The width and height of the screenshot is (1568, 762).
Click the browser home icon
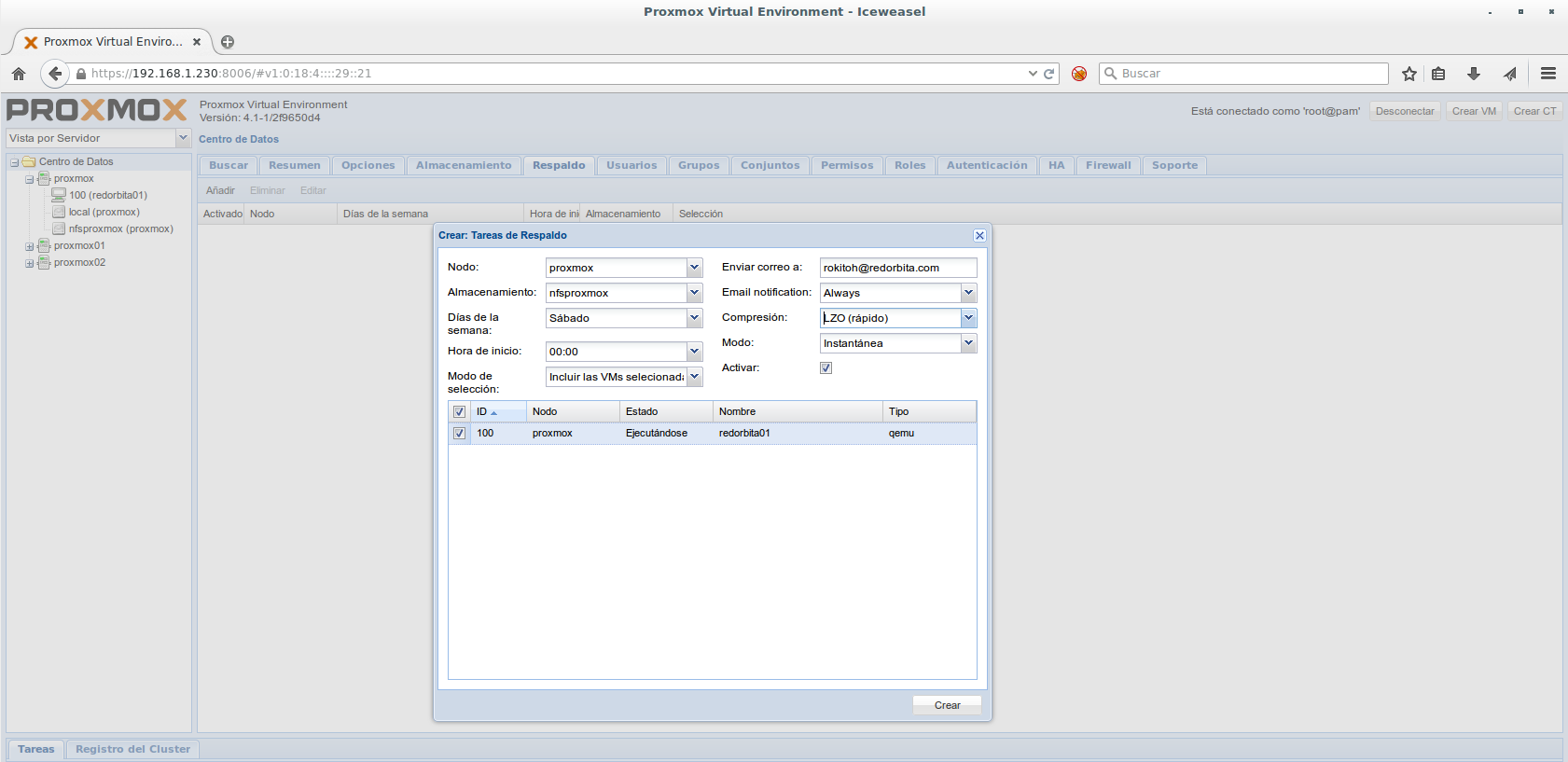click(x=19, y=74)
